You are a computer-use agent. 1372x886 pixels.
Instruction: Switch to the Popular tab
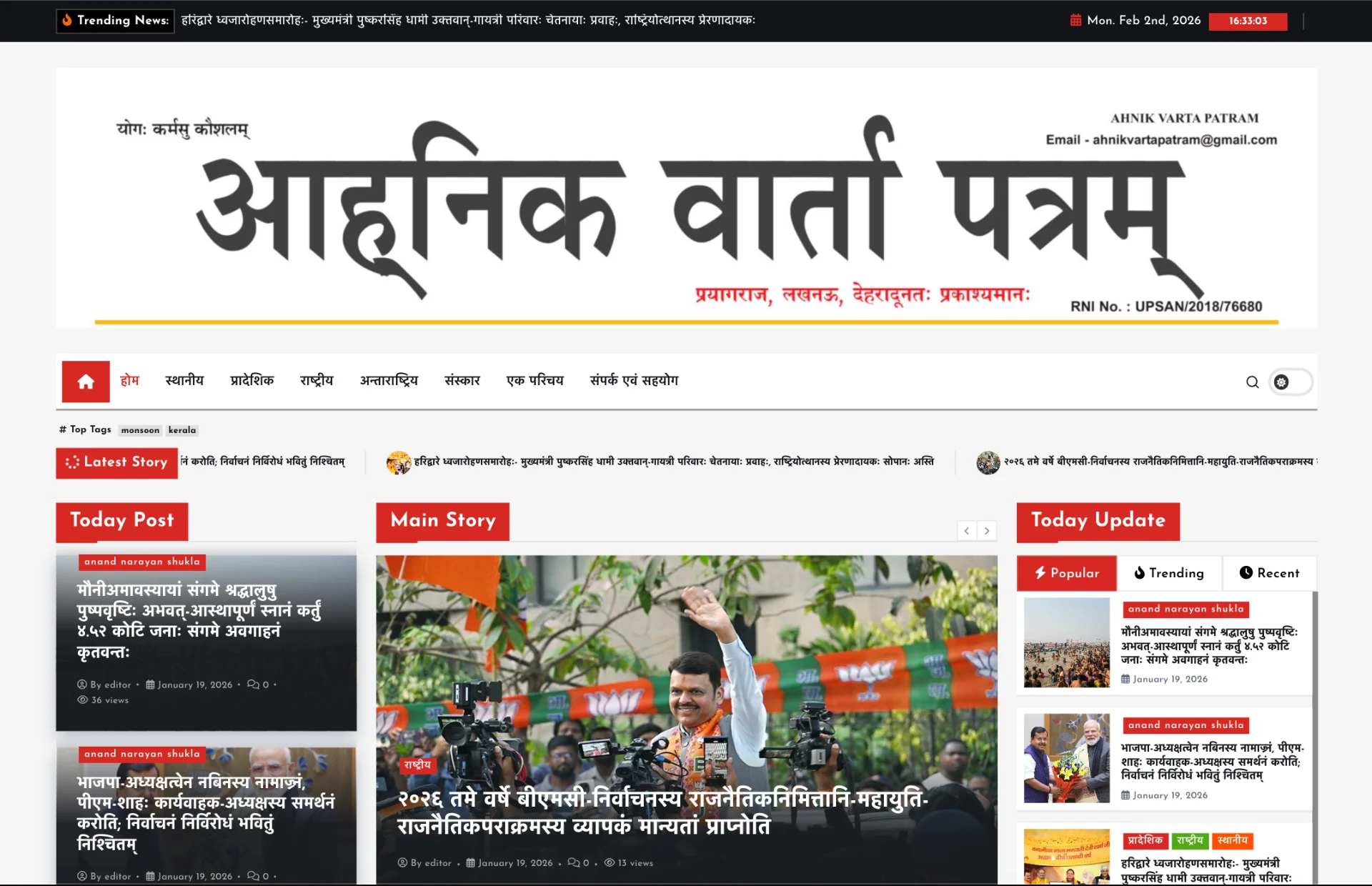pyautogui.click(x=1067, y=573)
